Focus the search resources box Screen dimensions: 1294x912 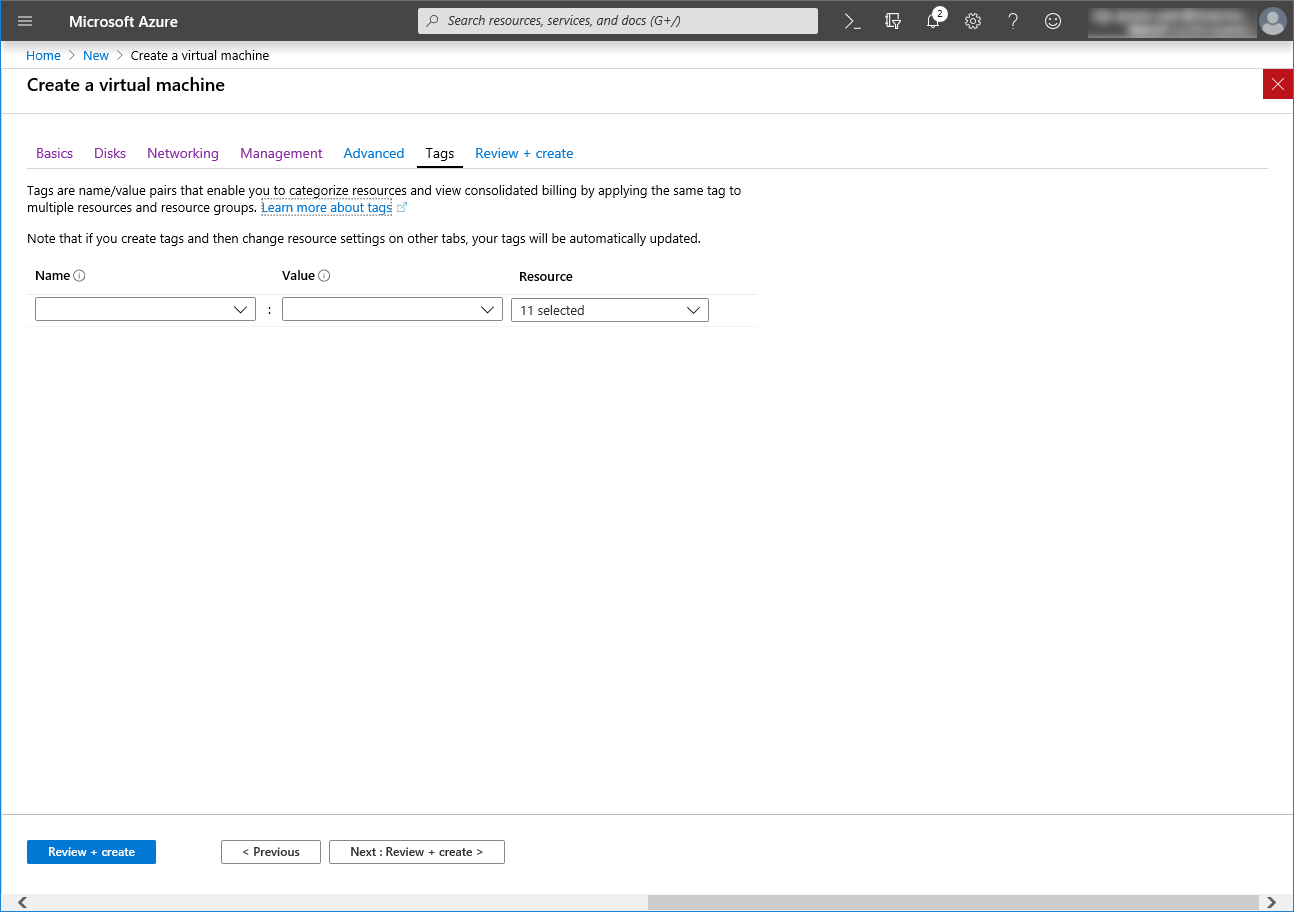click(x=618, y=21)
